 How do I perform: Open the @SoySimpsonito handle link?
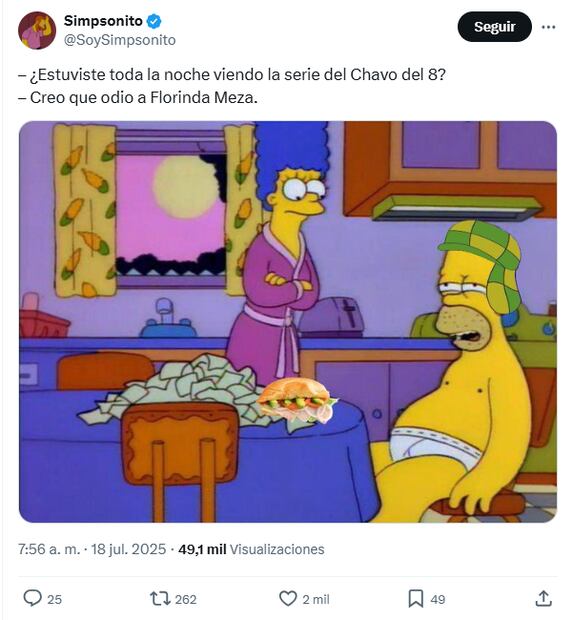pos(120,40)
